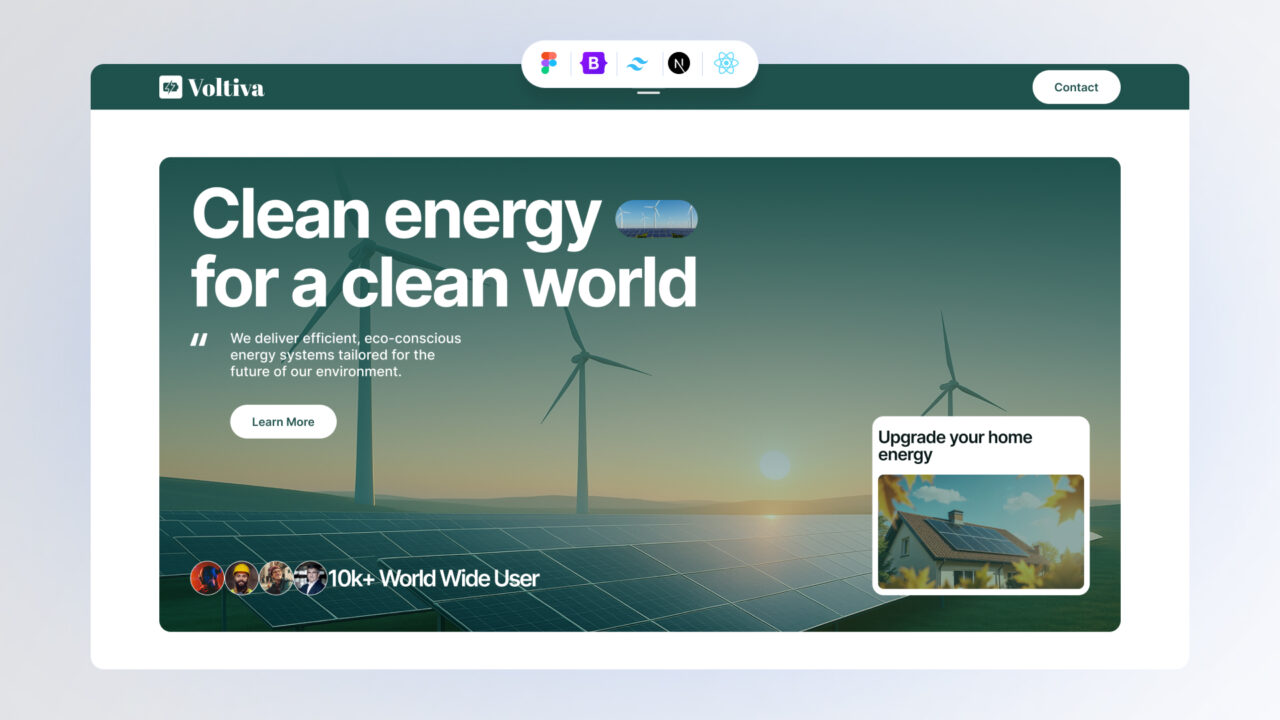Click the 'Upgrade your home energy' card title

pyautogui.click(x=954, y=446)
